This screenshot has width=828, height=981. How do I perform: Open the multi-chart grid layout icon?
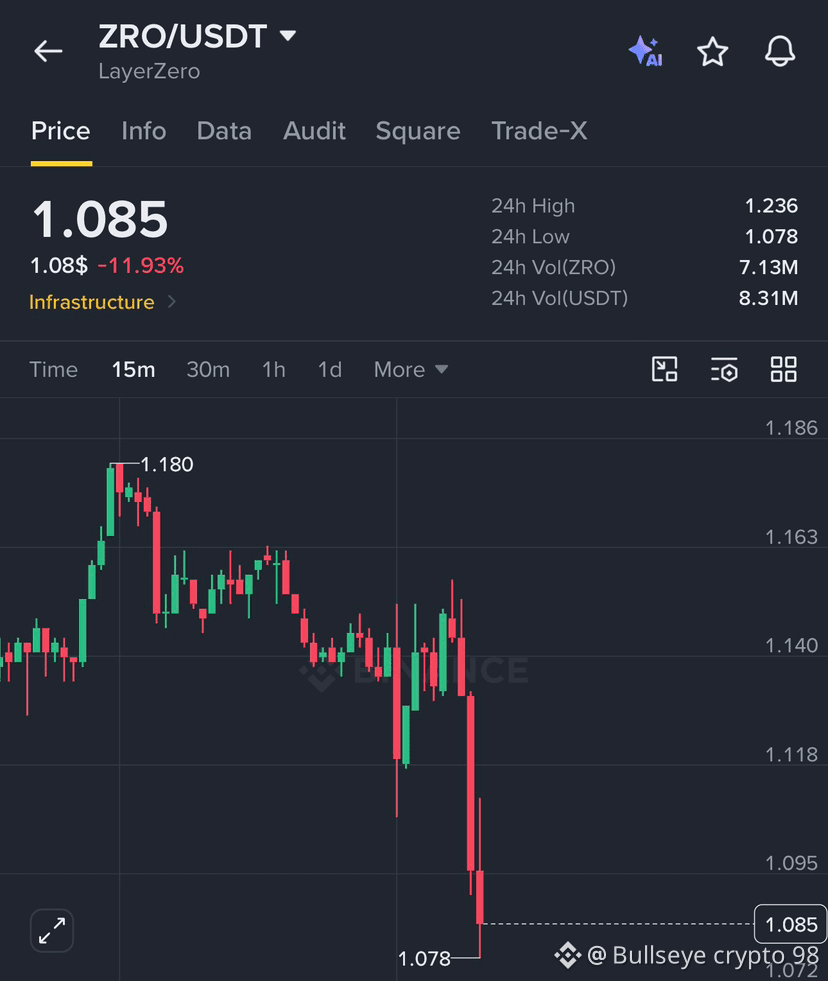783,369
